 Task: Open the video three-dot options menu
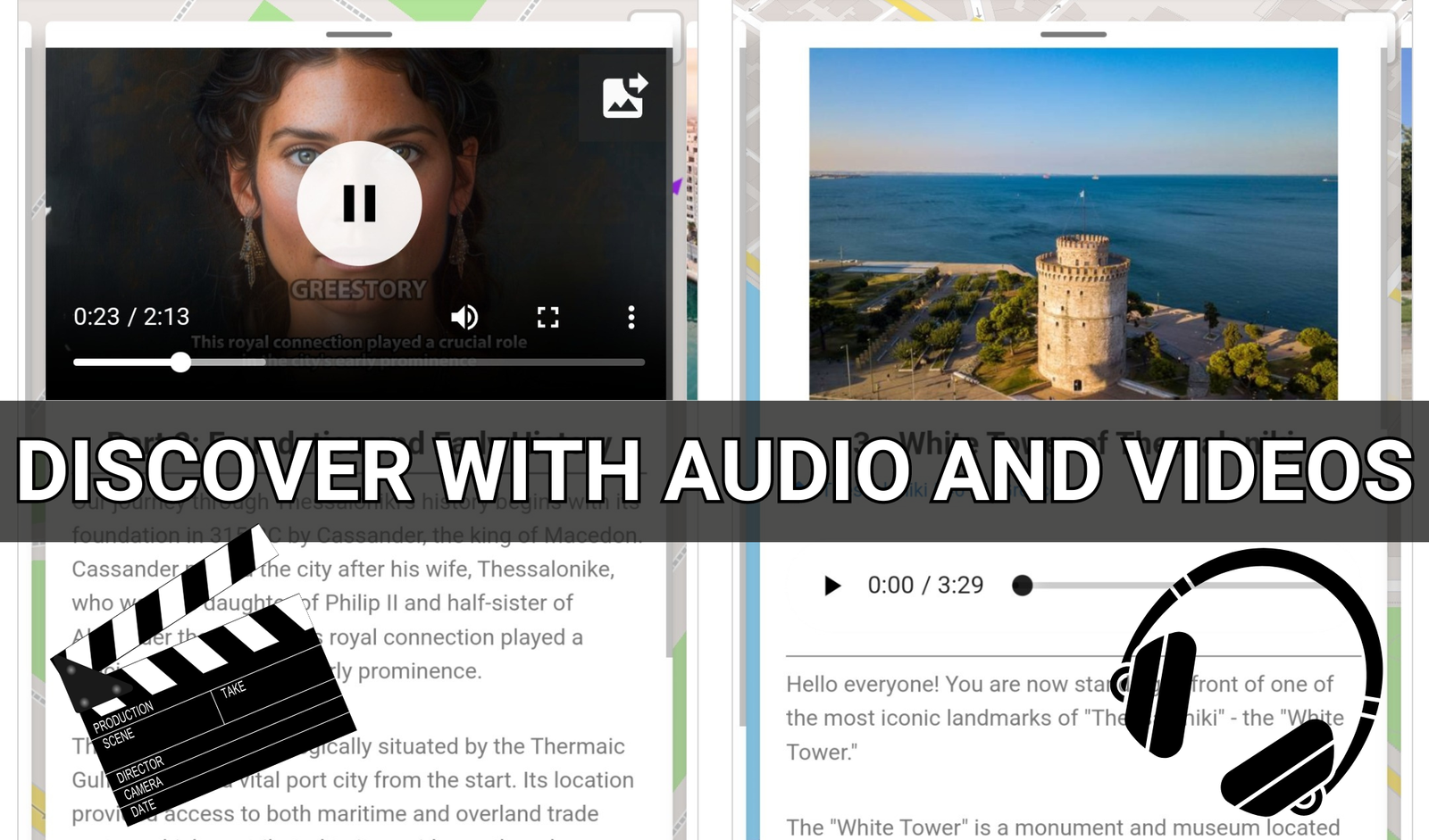[631, 317]
